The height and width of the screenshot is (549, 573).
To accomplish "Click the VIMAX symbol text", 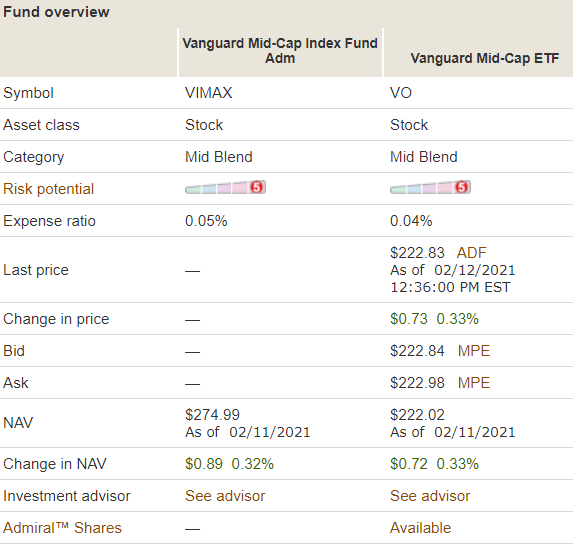I will pos(209,93).
